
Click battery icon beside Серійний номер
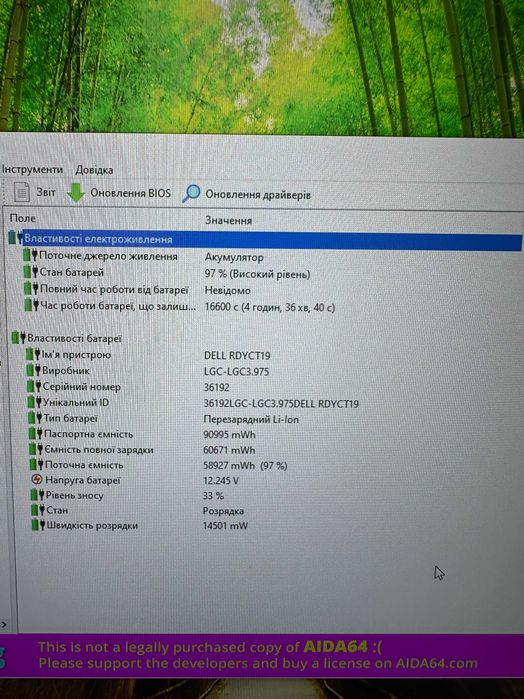point(34,386)
